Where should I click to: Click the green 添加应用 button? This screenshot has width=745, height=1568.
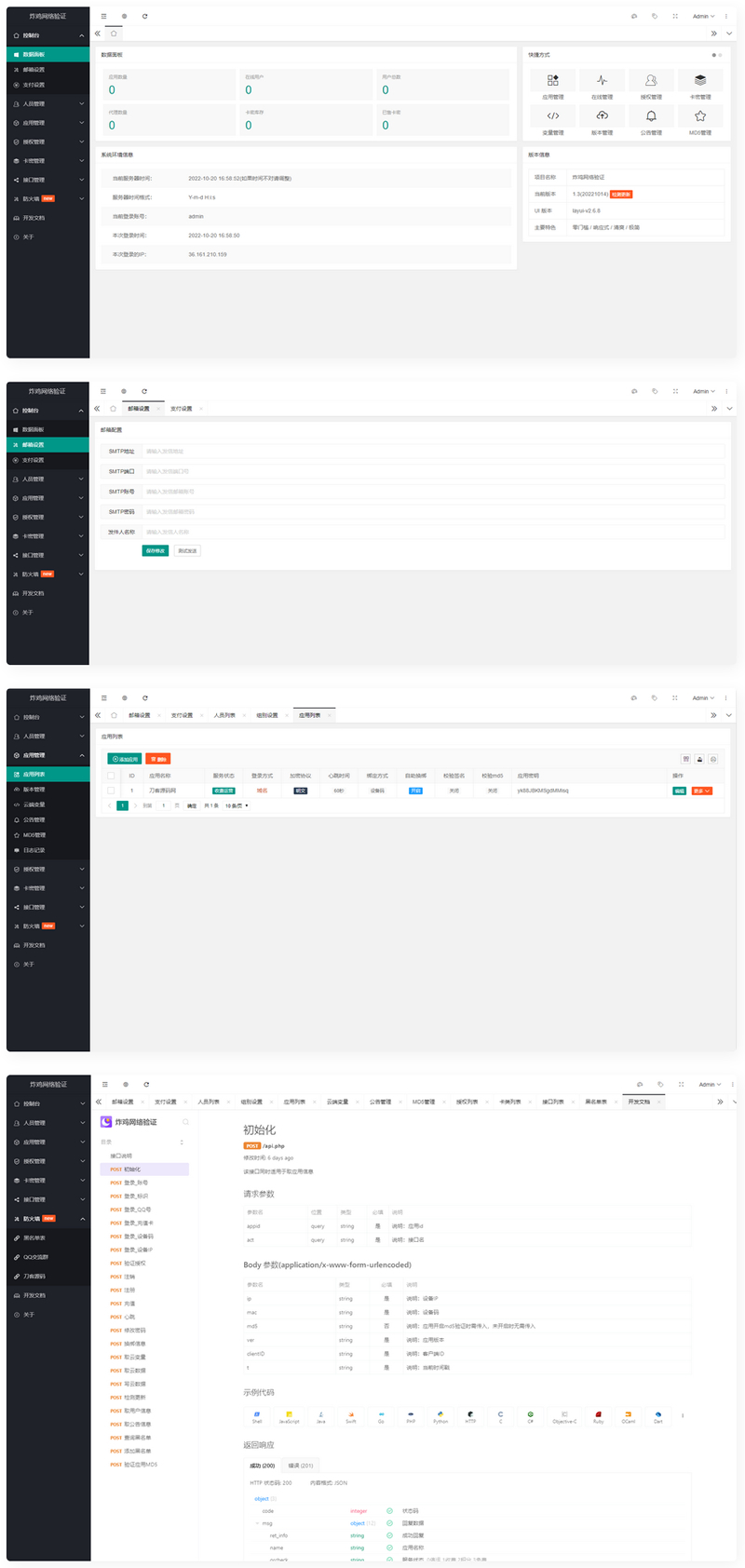click(124, 759)
